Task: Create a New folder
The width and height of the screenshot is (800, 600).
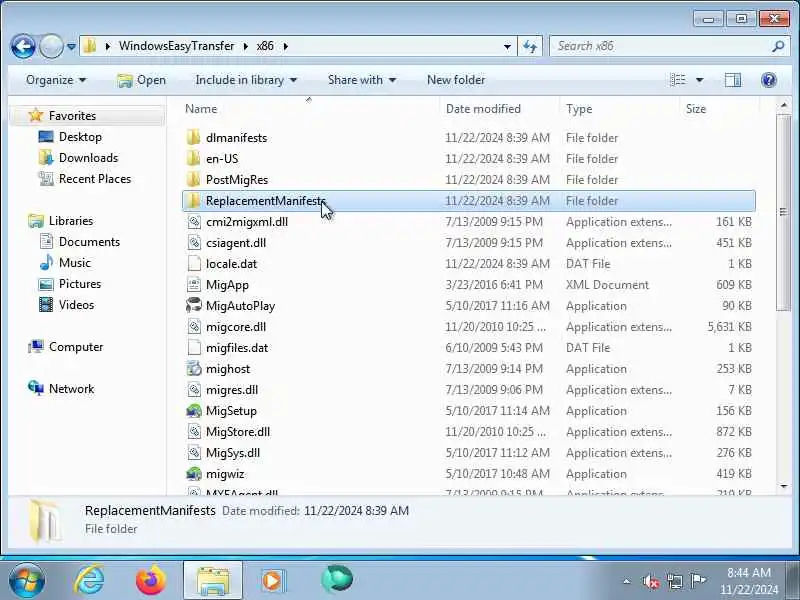Action: pos(456,80)
